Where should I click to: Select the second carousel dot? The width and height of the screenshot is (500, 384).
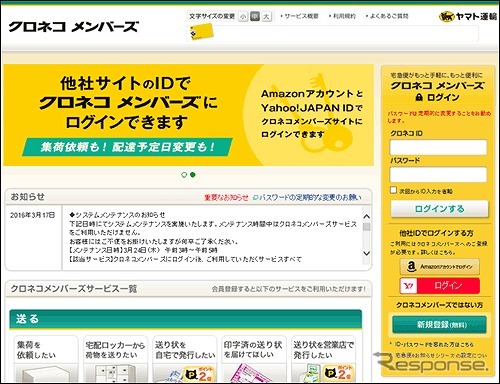193,175
